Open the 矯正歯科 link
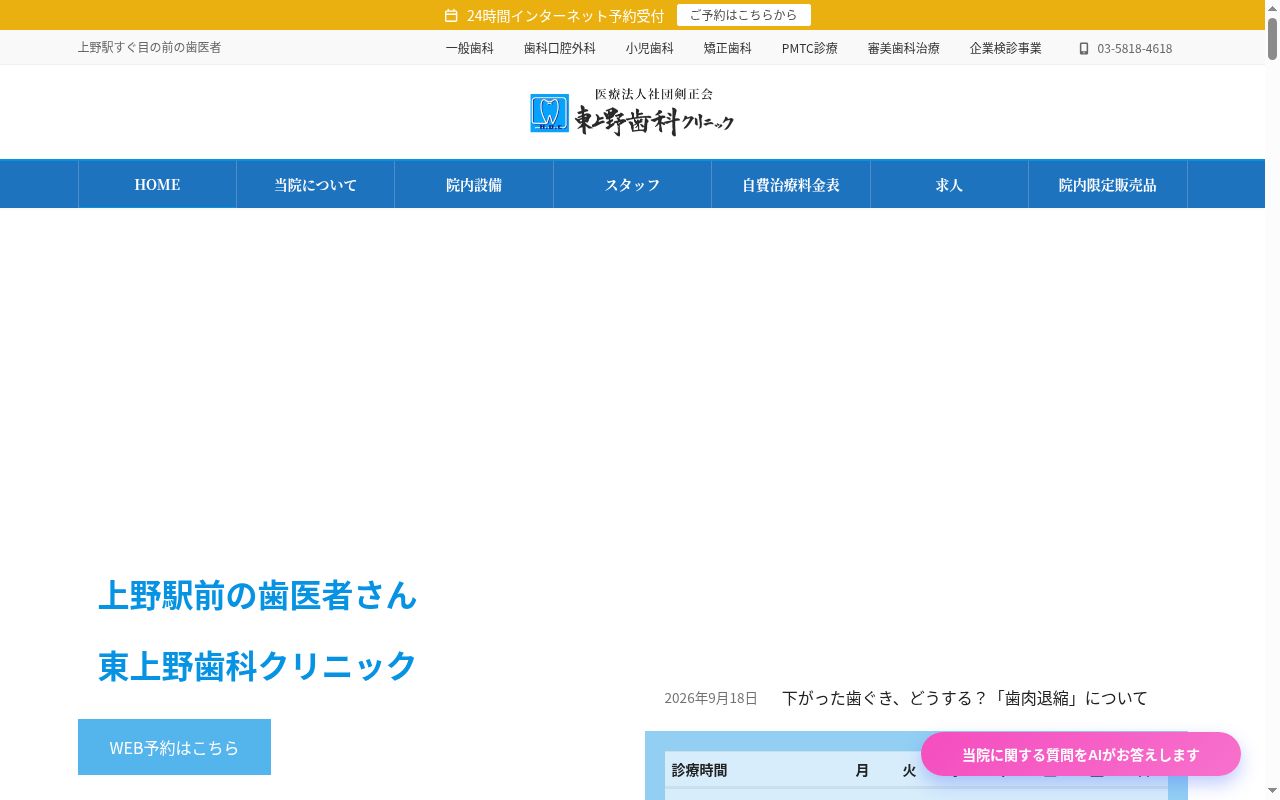 click(728, 48)
